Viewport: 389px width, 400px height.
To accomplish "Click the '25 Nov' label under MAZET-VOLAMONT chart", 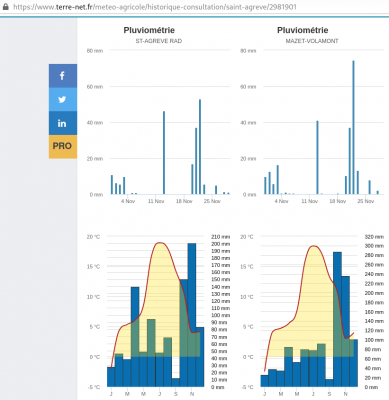I will point(366,201).
